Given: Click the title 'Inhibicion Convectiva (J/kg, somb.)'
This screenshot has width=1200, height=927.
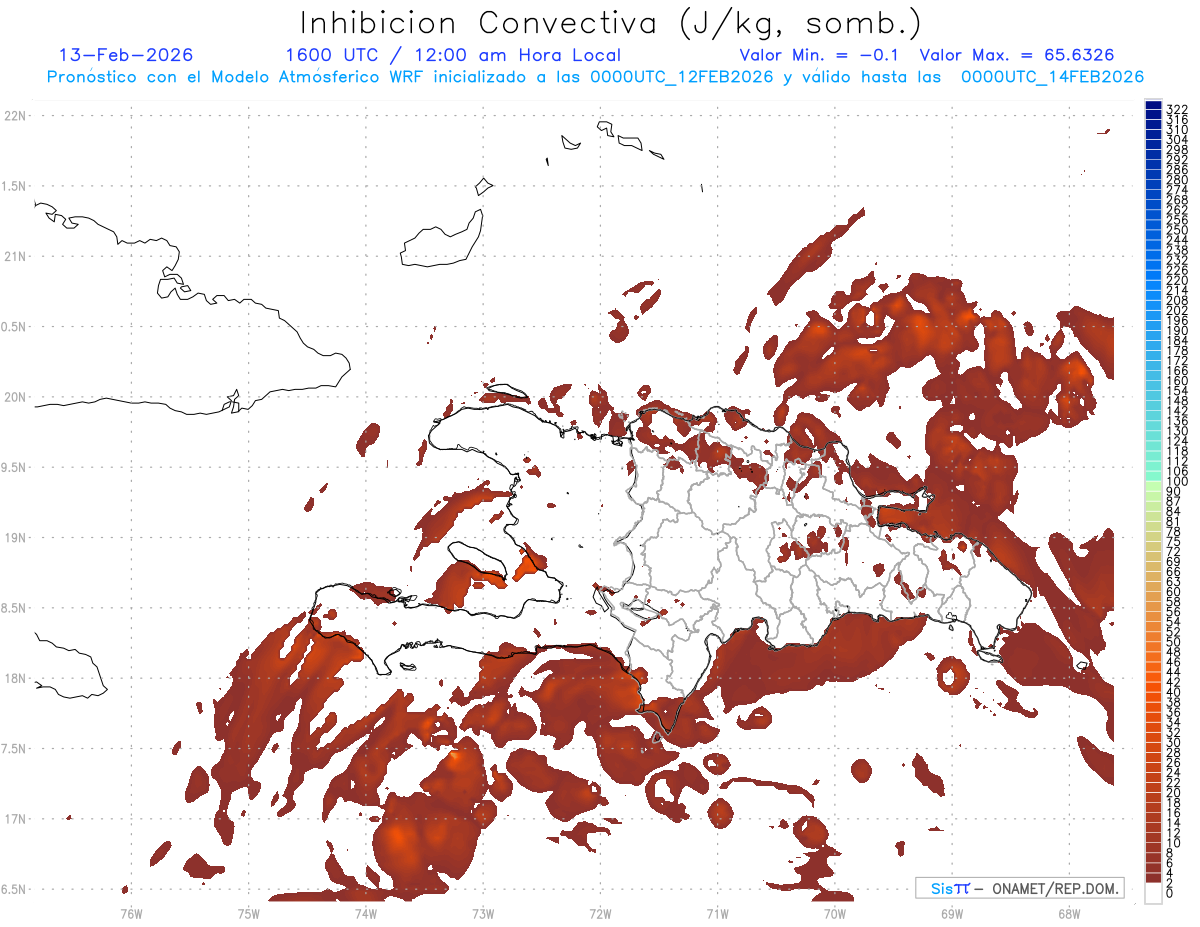Looking at the screenshot, I should pos(611,24).
